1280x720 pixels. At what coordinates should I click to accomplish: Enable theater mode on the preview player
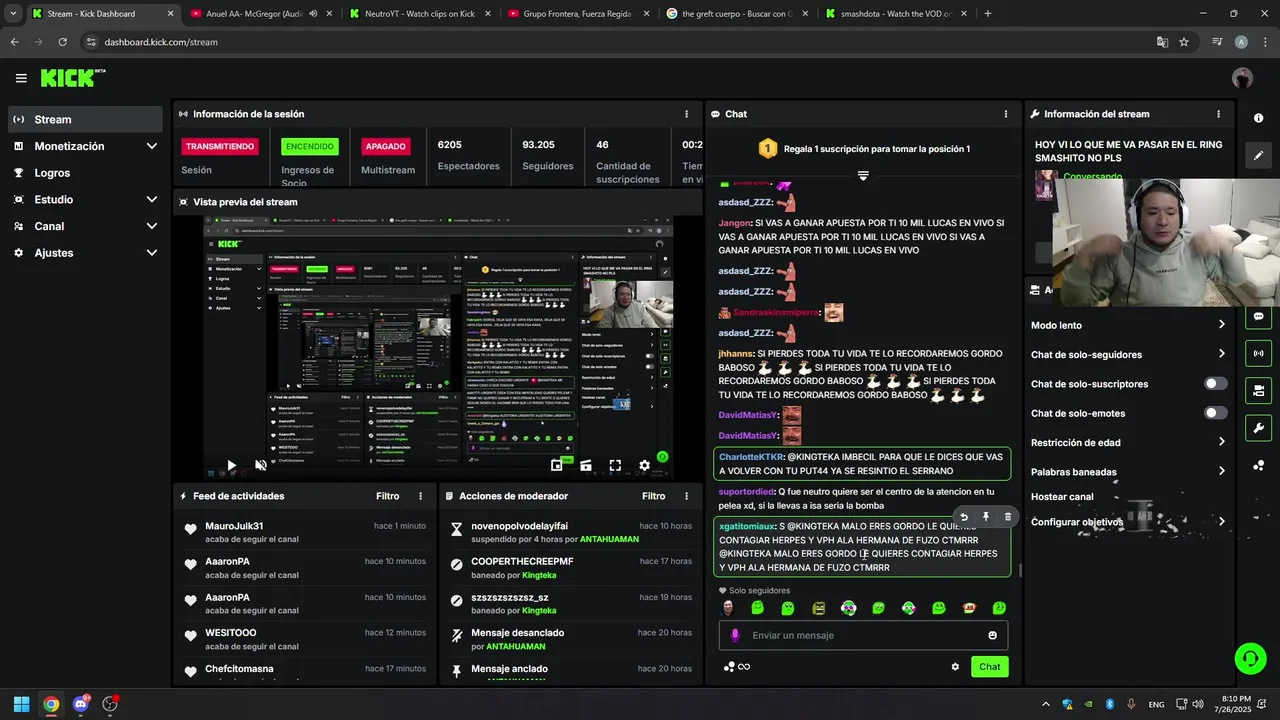pyautogui.click(x=586, y=465)
